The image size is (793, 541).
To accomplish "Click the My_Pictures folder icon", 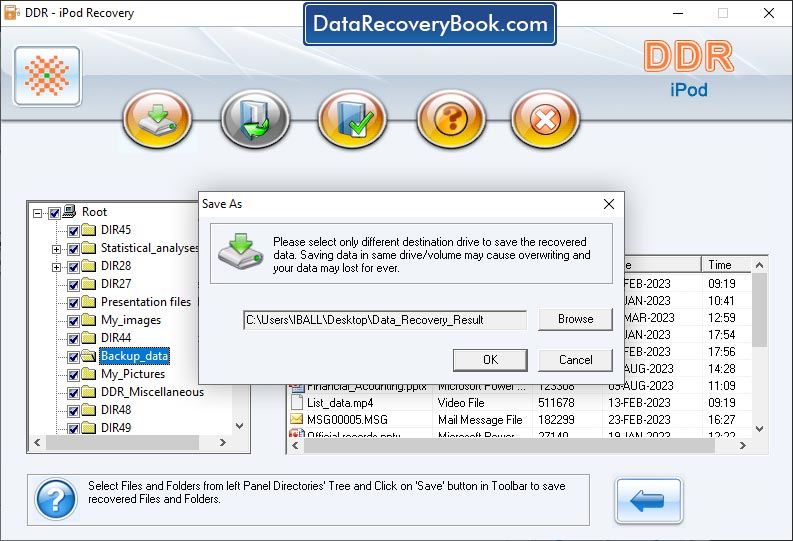I will [89, 374].
